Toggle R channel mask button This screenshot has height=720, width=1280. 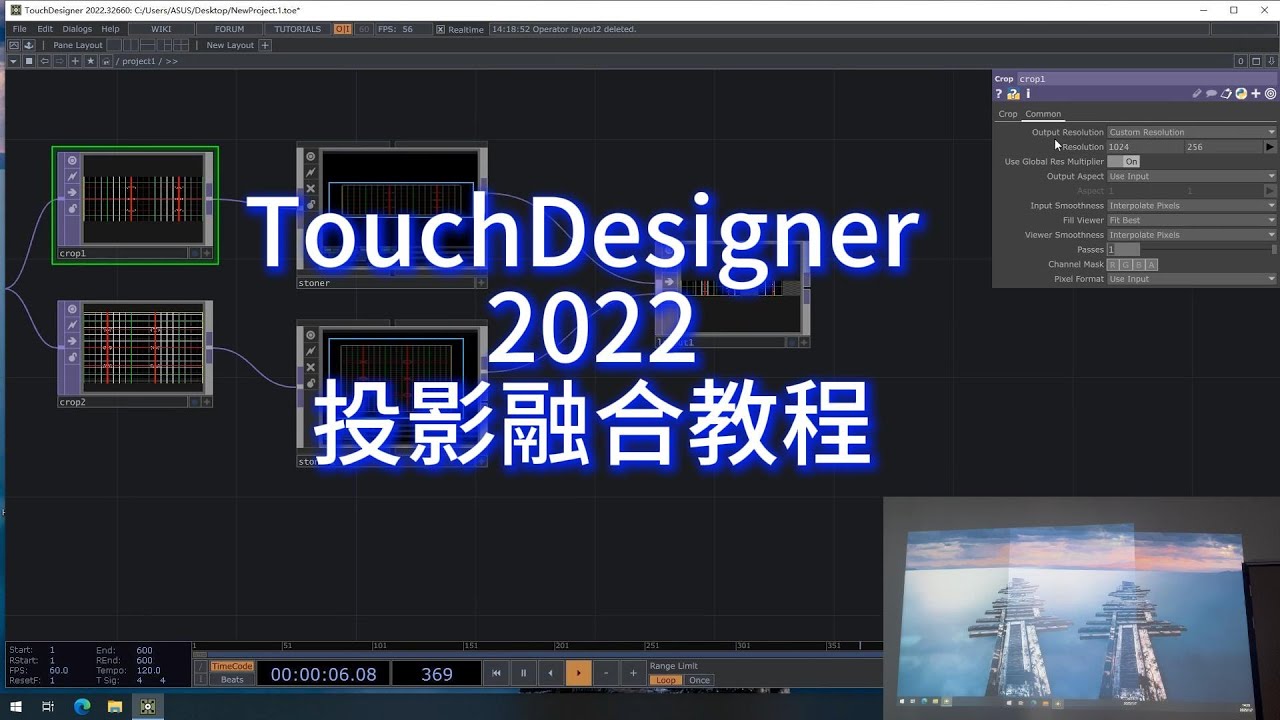tap(1113, 264)
